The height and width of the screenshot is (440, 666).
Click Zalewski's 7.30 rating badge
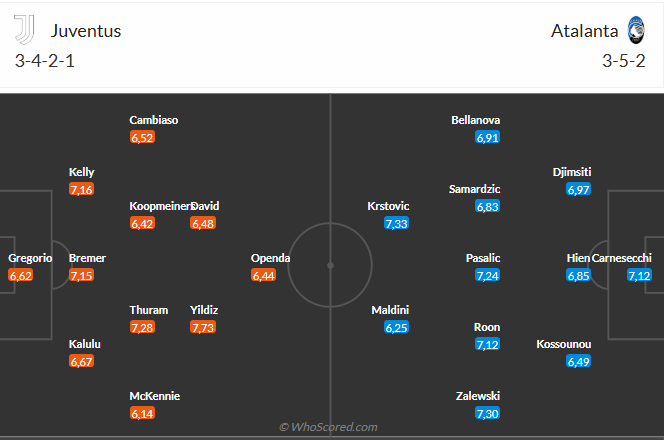[488, 413]
